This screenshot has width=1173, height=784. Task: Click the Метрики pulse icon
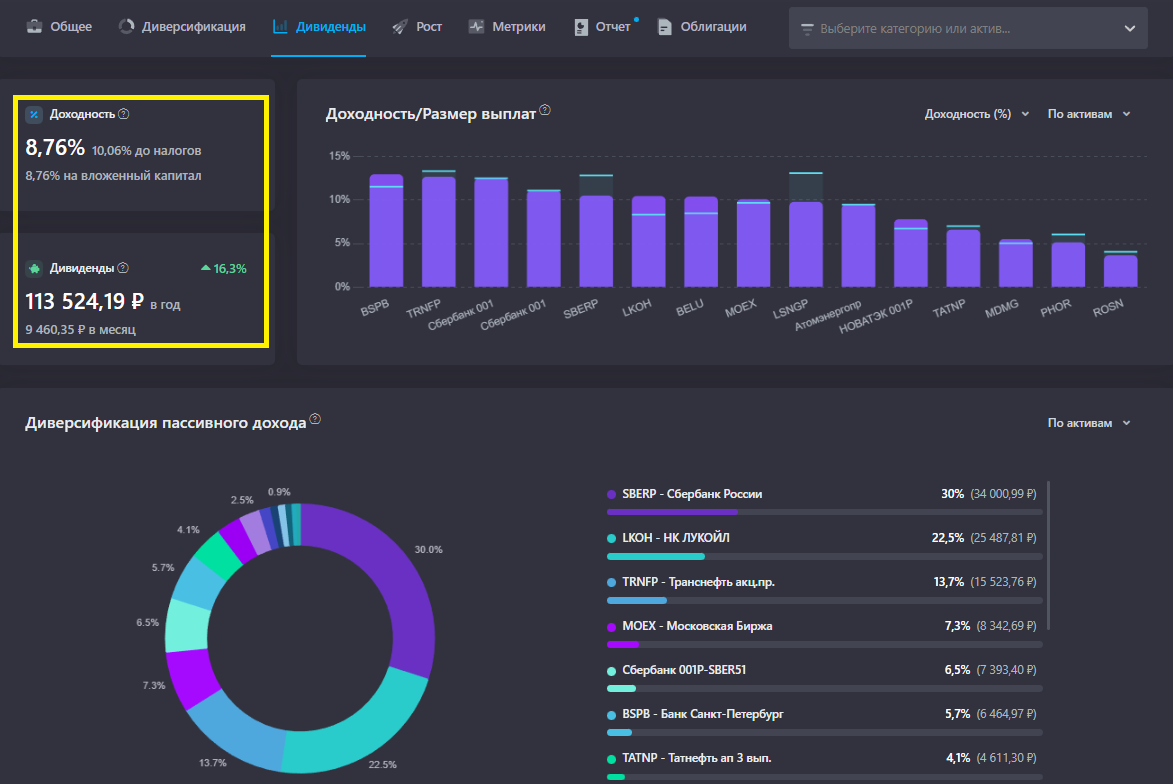476,27
